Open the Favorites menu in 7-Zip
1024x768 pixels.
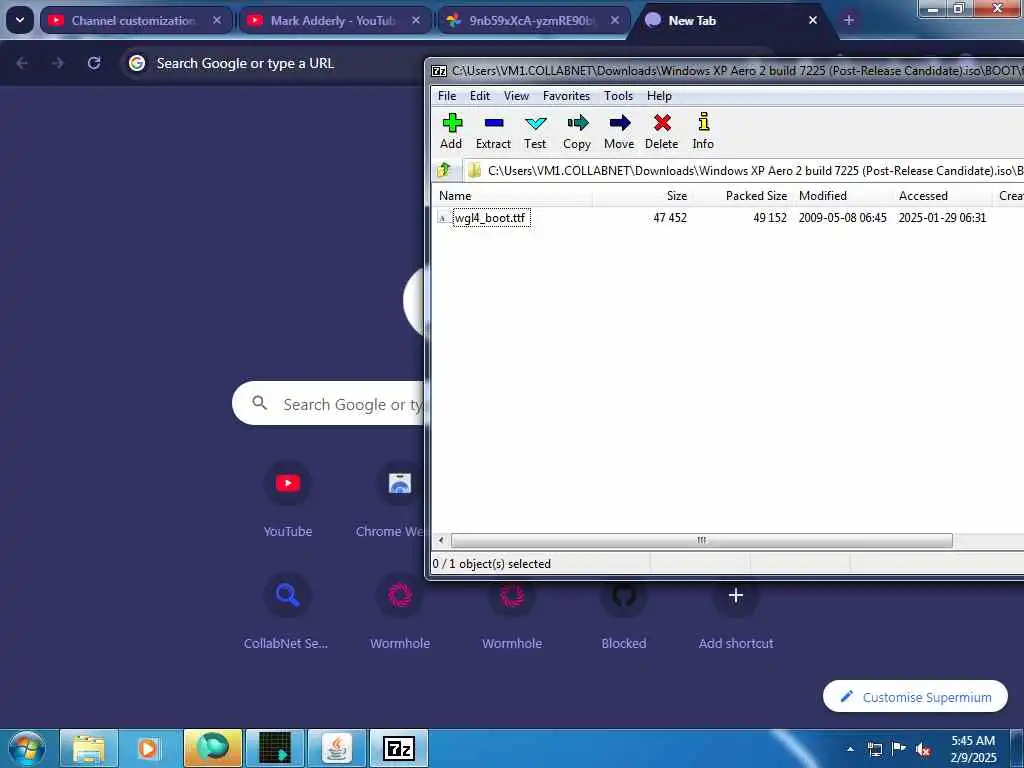point(566,96)
